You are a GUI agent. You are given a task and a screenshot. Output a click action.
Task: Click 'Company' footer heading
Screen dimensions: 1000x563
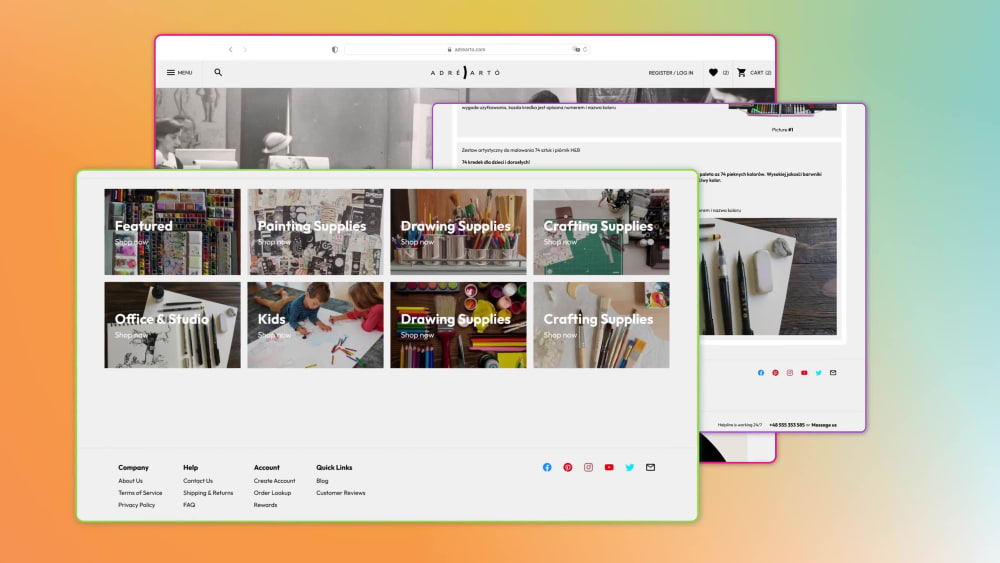point(133,467)
